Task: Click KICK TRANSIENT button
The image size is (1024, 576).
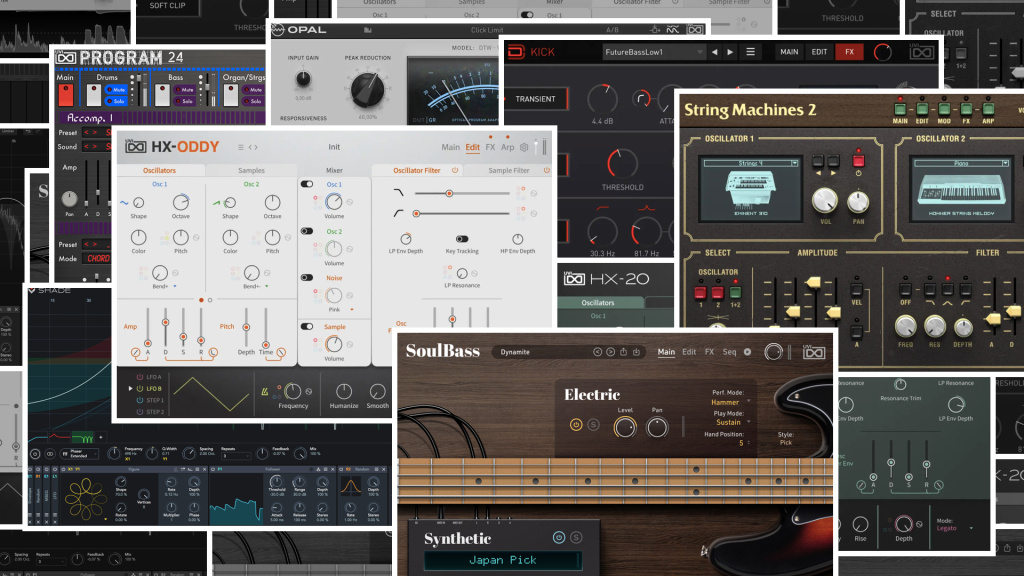Action: 536,99
